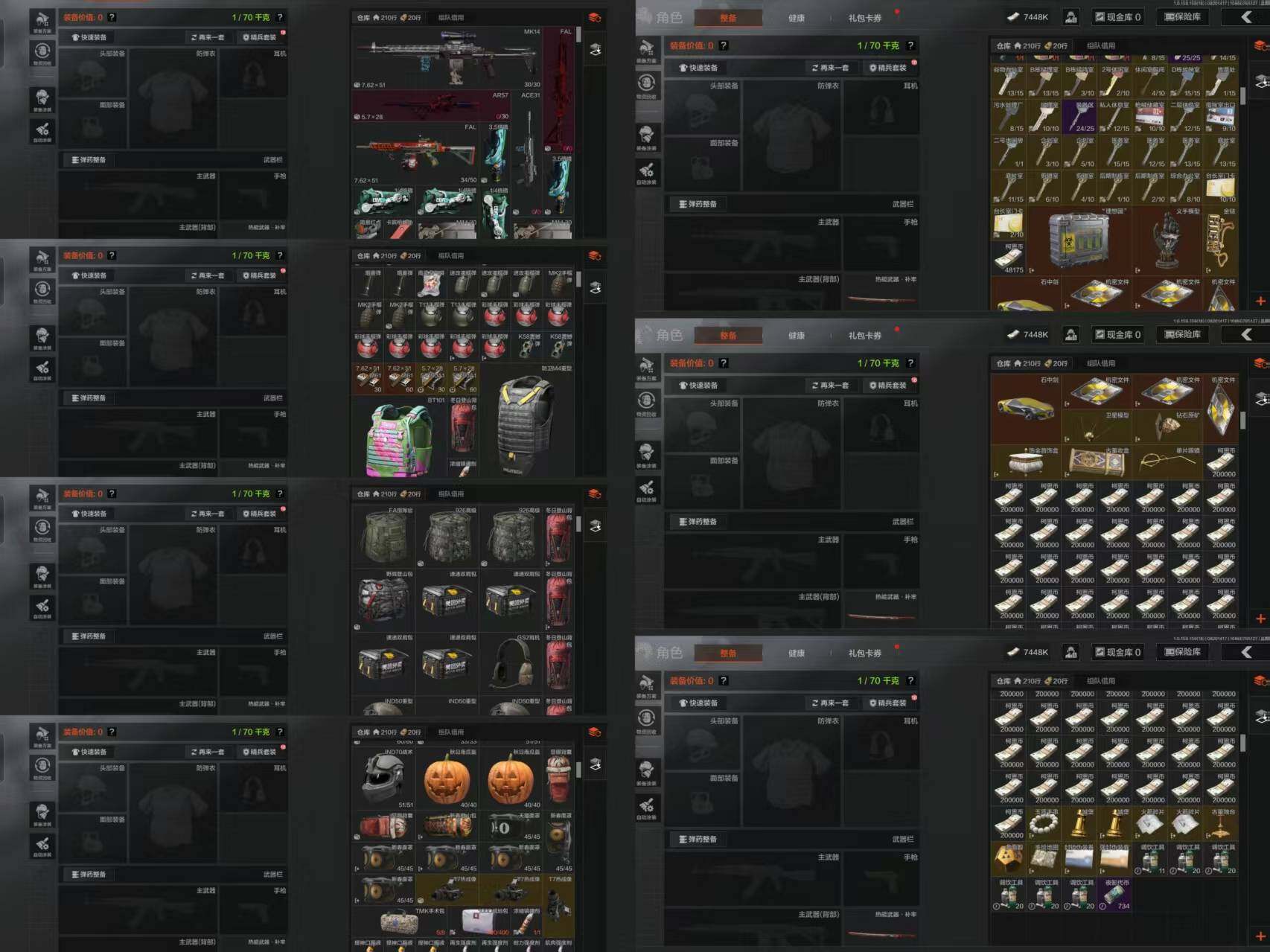Select the purple token stack showing 734
The image size is (1270, 952).
(x=1114, y=894)
